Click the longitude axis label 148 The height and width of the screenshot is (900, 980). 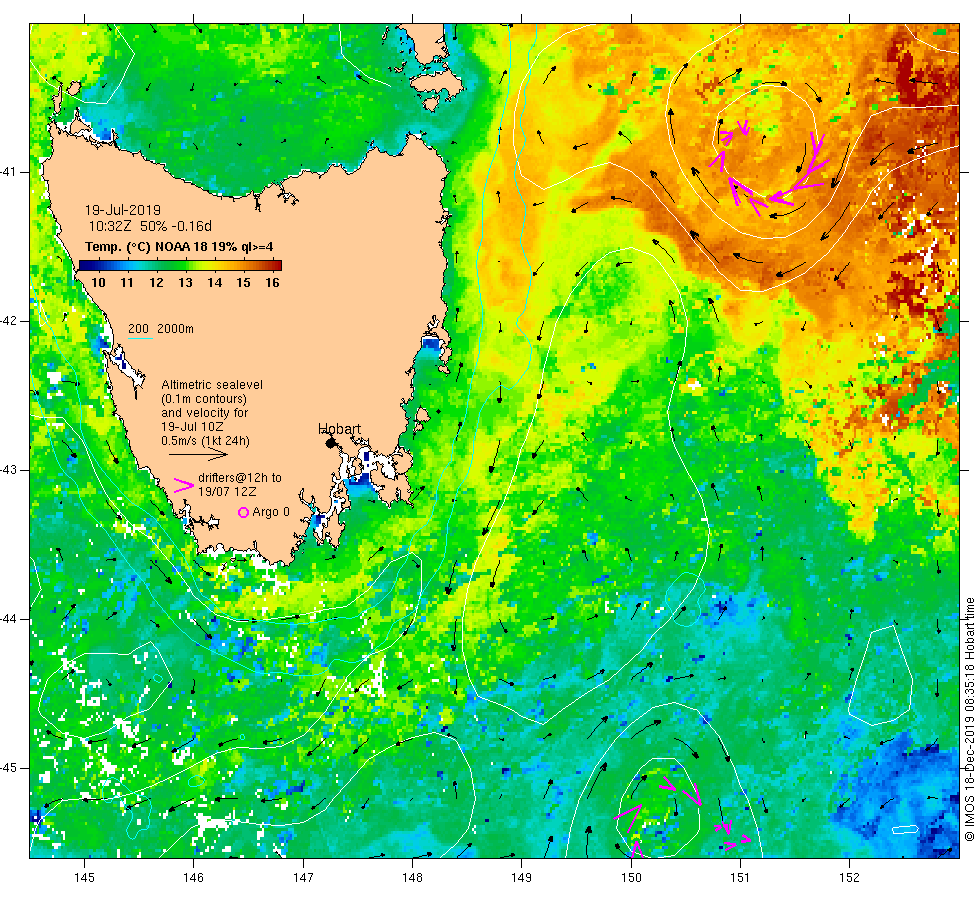click(412, 878)
